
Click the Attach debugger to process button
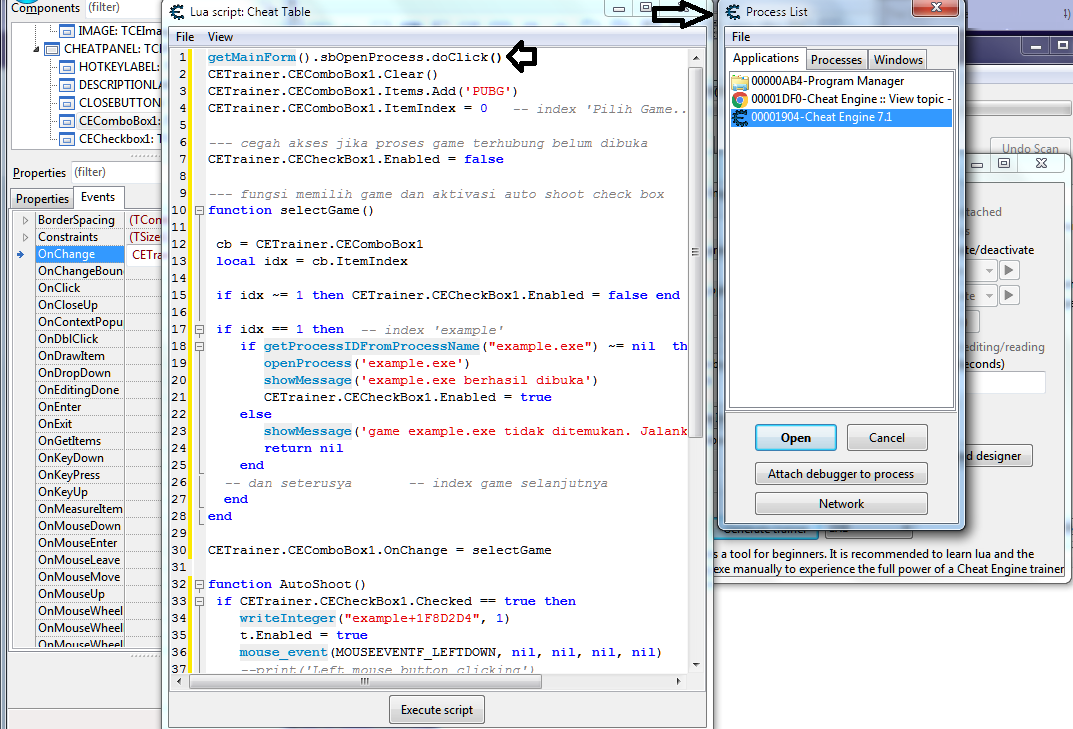841,473
